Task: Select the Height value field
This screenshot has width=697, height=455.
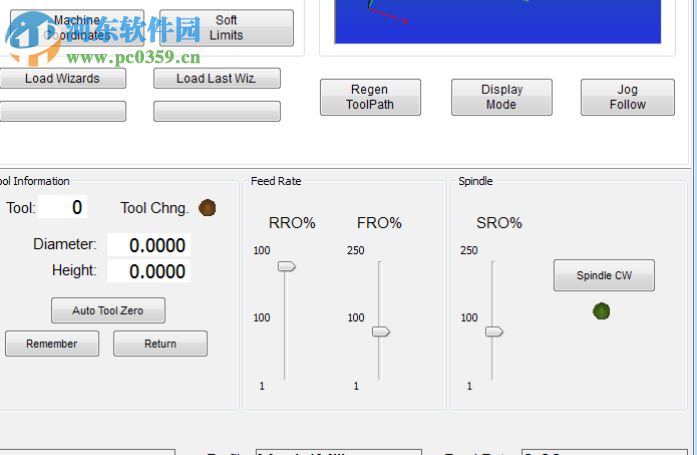Action: tap(149, 271)
